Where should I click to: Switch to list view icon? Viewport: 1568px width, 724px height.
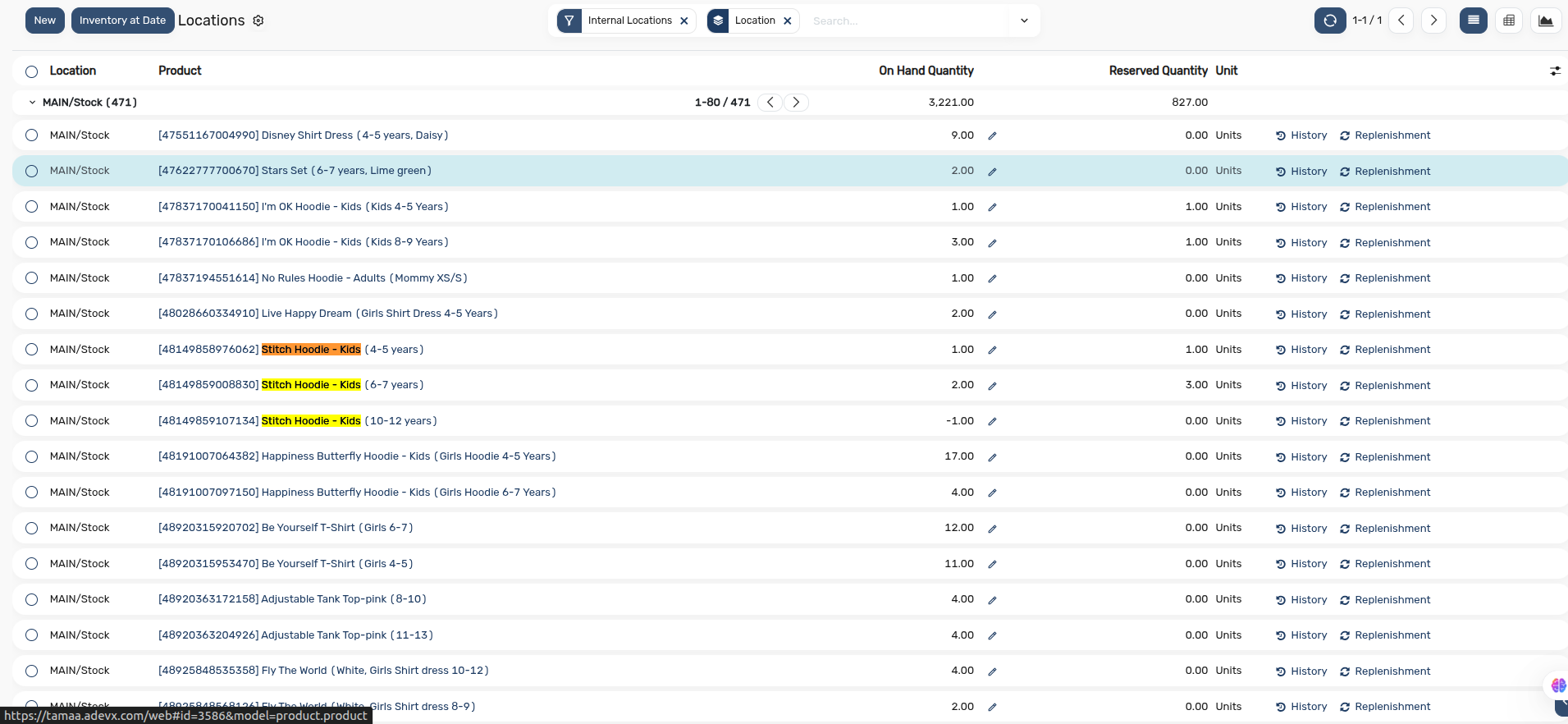(x=1473, y=21)
